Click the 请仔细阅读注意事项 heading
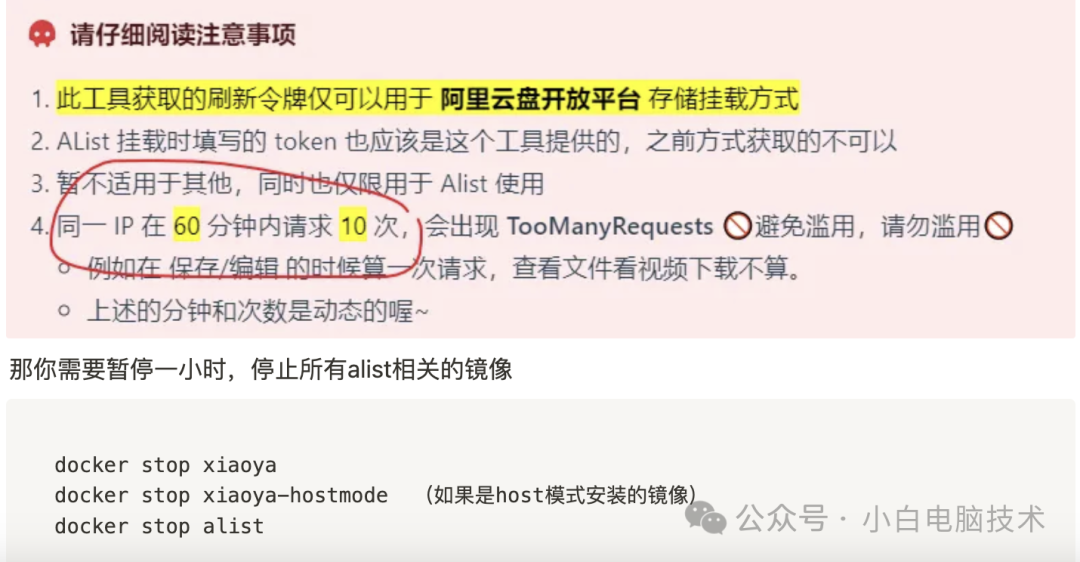Image resolution: width=1080 pixels, height=562 pixels. 183,34
